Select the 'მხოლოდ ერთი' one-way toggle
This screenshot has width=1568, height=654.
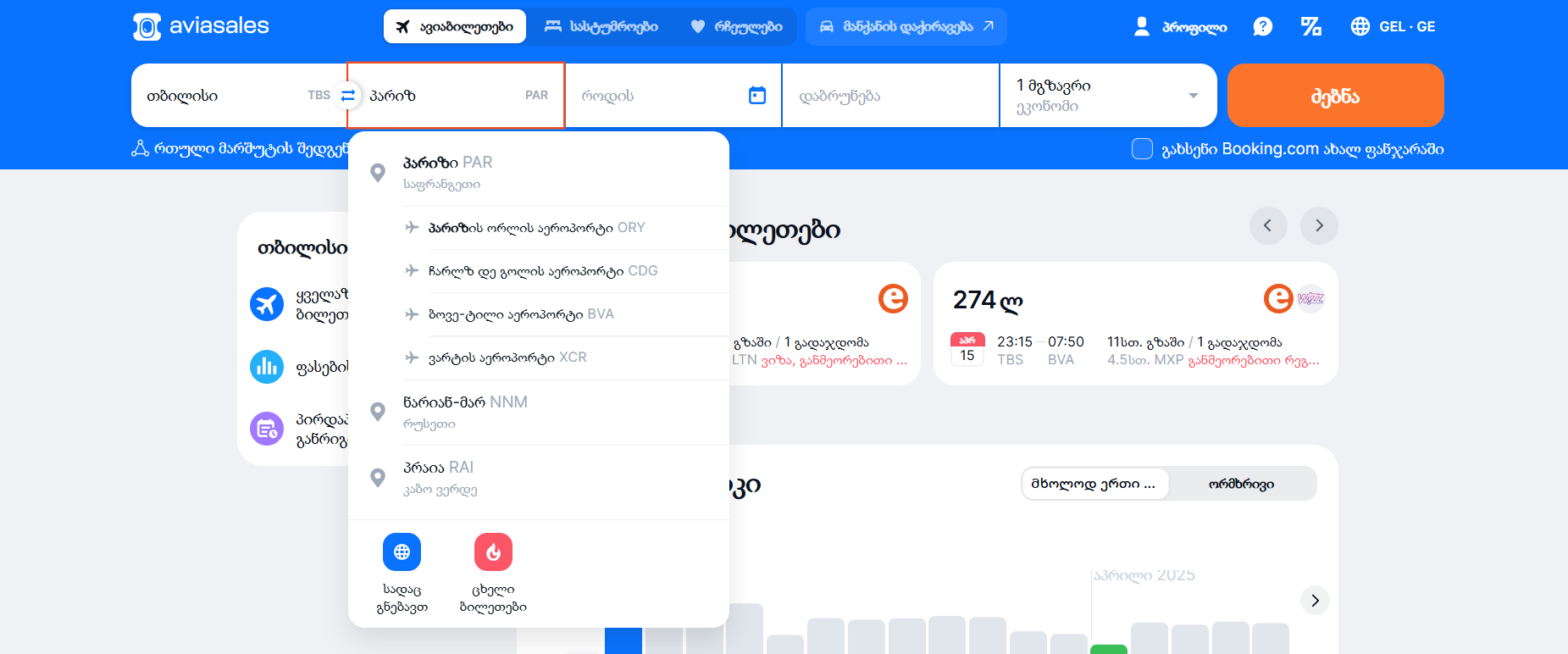coord(1094,484)
